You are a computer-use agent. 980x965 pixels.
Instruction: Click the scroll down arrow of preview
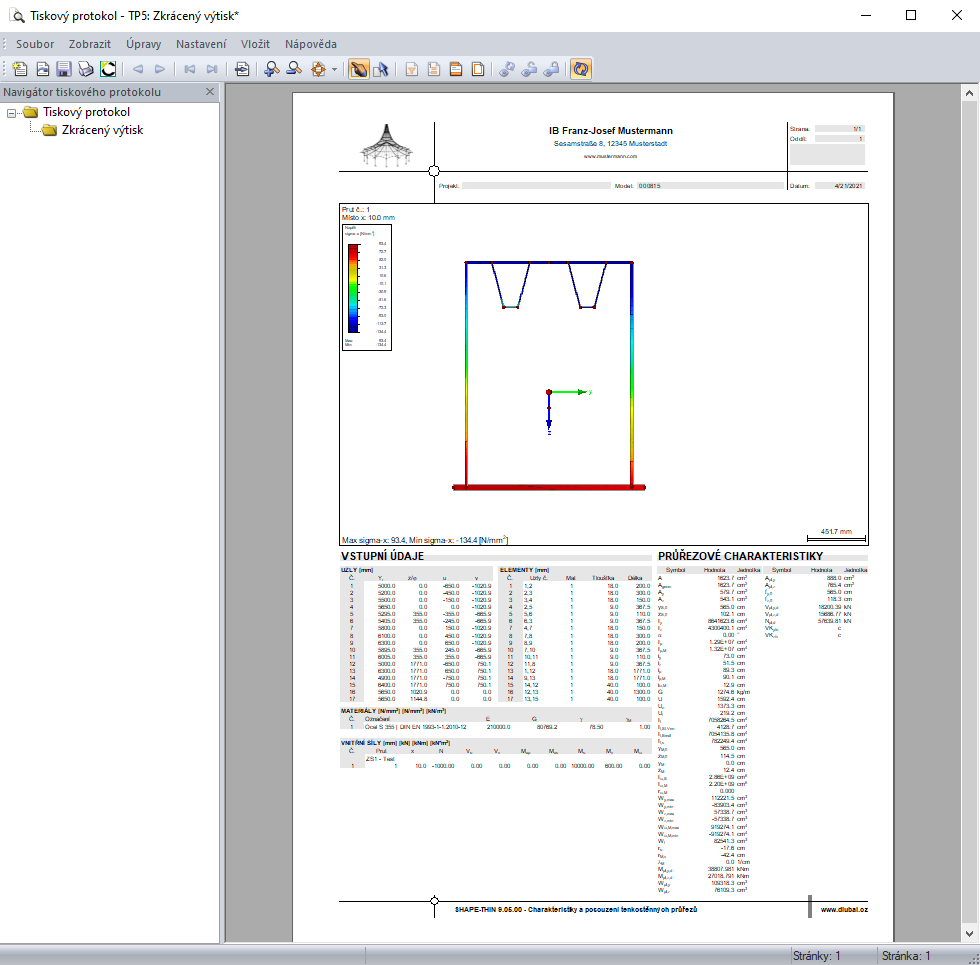point(969,934)
